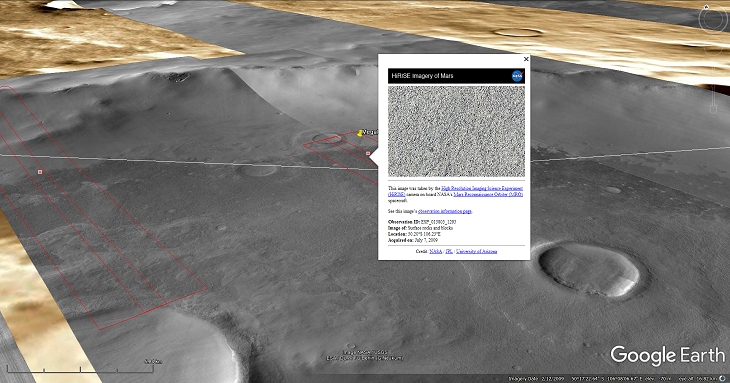Click the 'Acquired on: July 7, 2009' line
This screenshot has height=383, width=730.
point(413,240)
